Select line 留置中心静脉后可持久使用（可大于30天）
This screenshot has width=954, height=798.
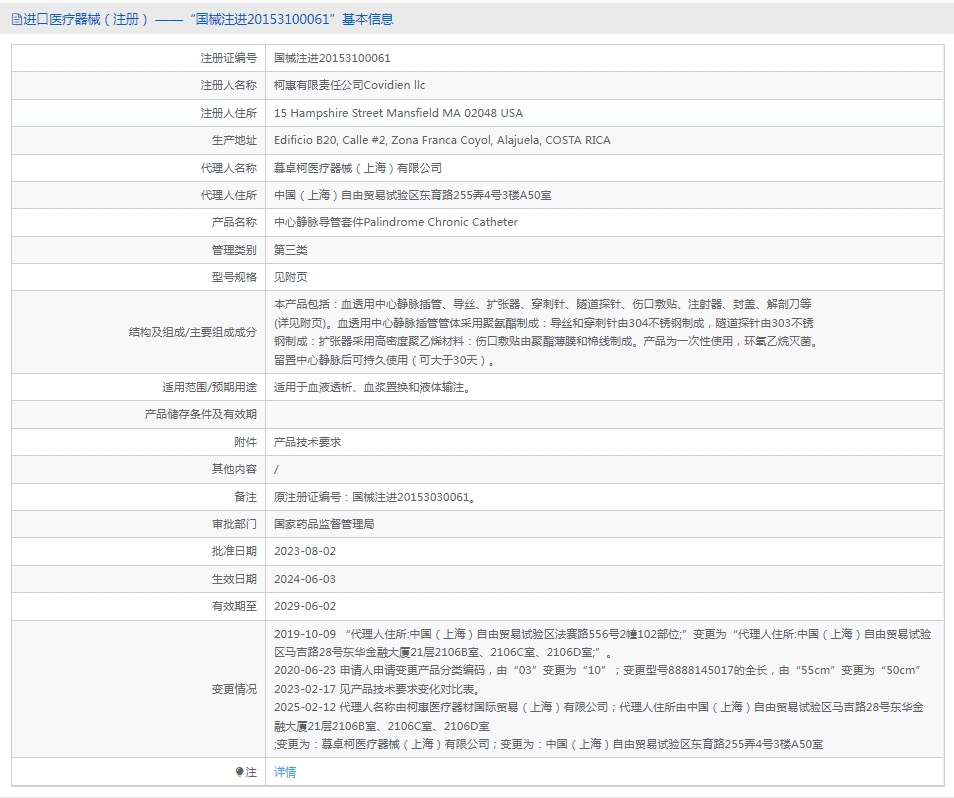pyautogui.click(x=385, y=360)
